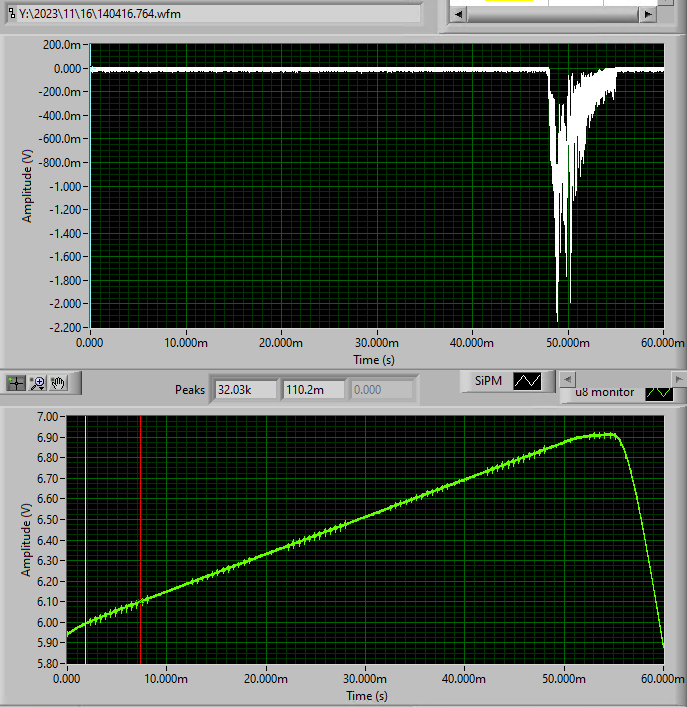The width and height of the screenshot is (687, 707).
Task: Click the cyan cursor line in lower graph
Action: click(85, 540)
